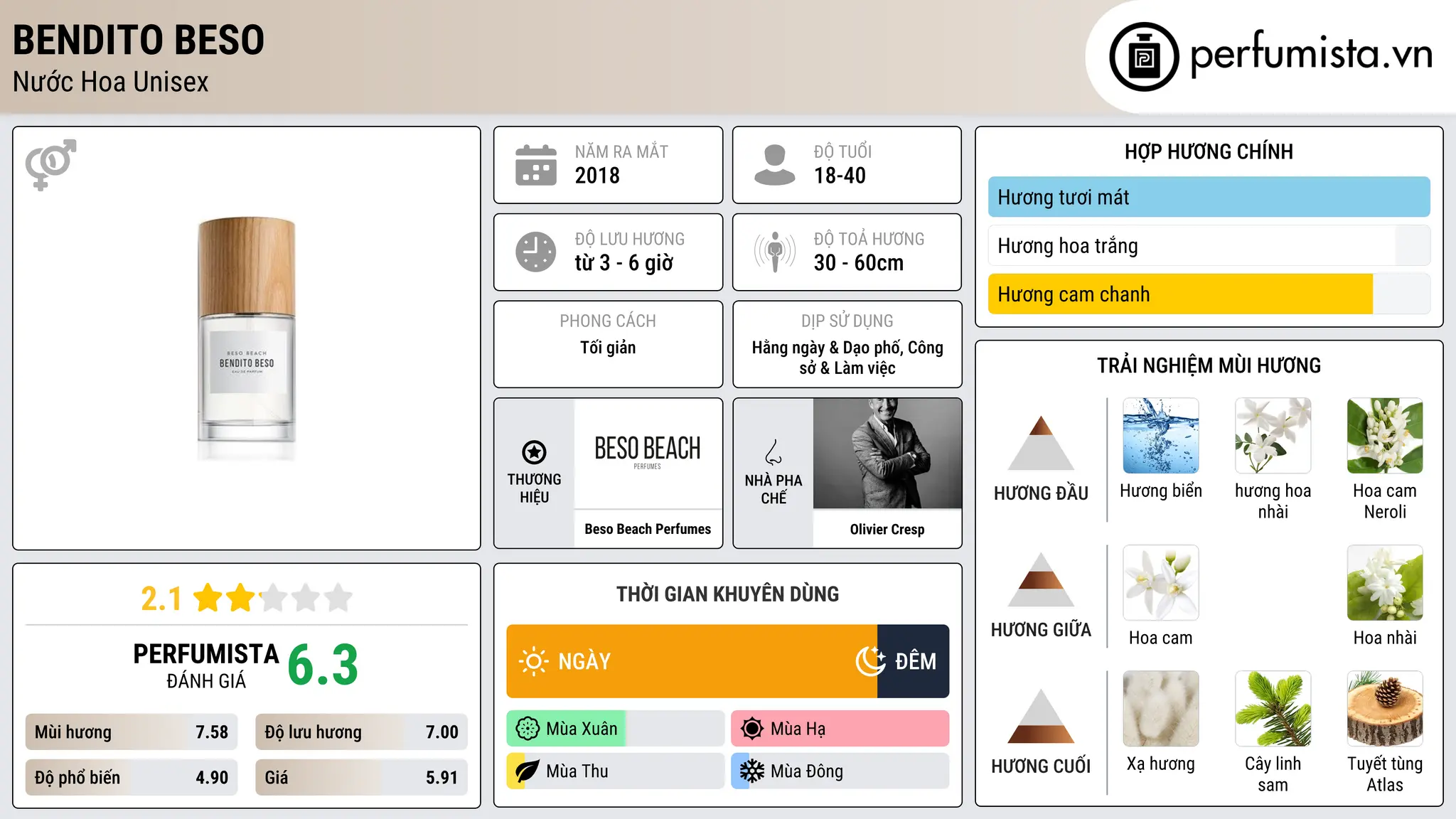
Task: Click the leaf icon for Mùa Thu
Action: click(x=528, y=771)
